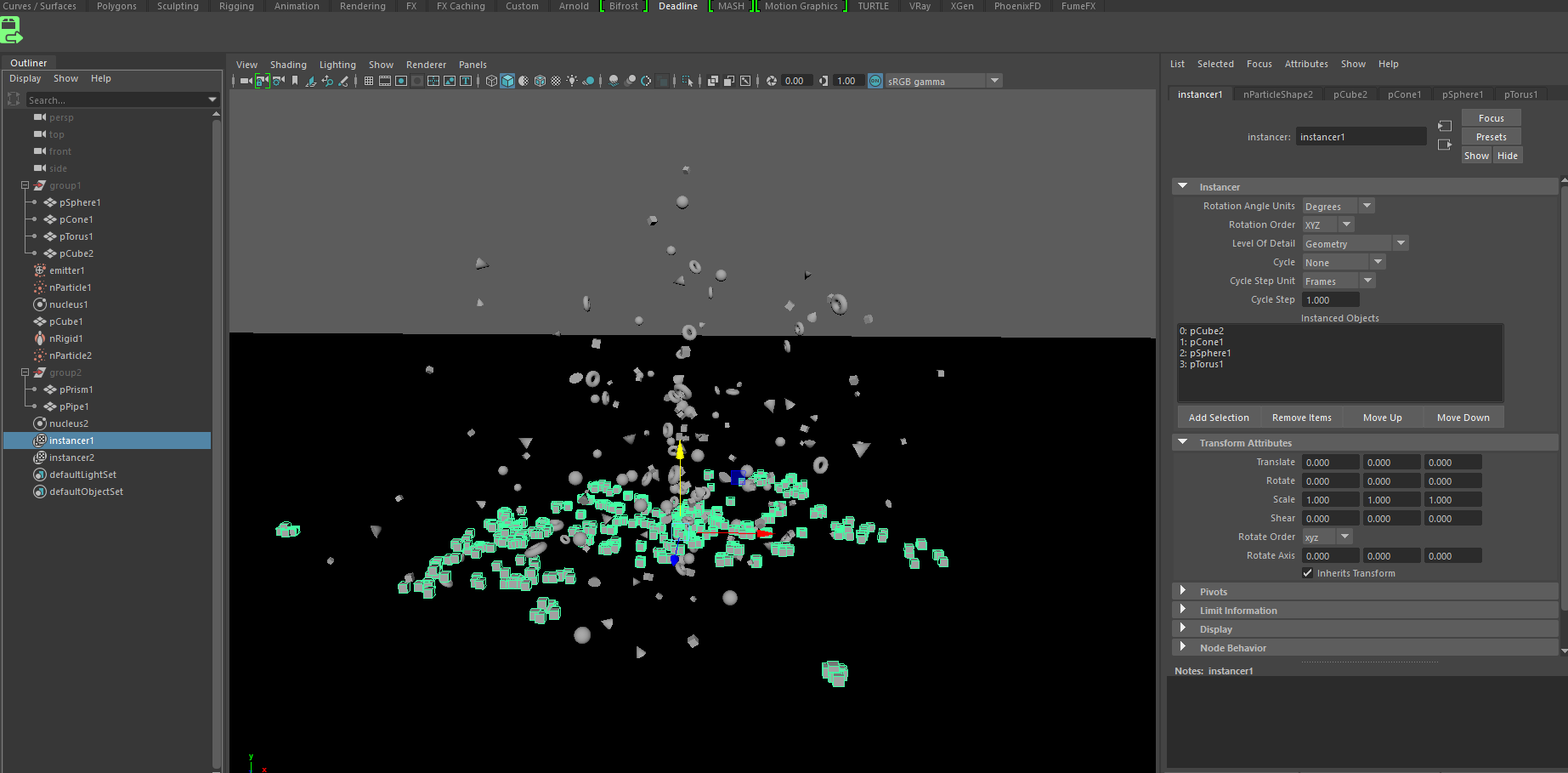The height and width of the screenshot is (773, 1568).
Task: Collapse group1 in the Outliner
Action: coord(25,185)
